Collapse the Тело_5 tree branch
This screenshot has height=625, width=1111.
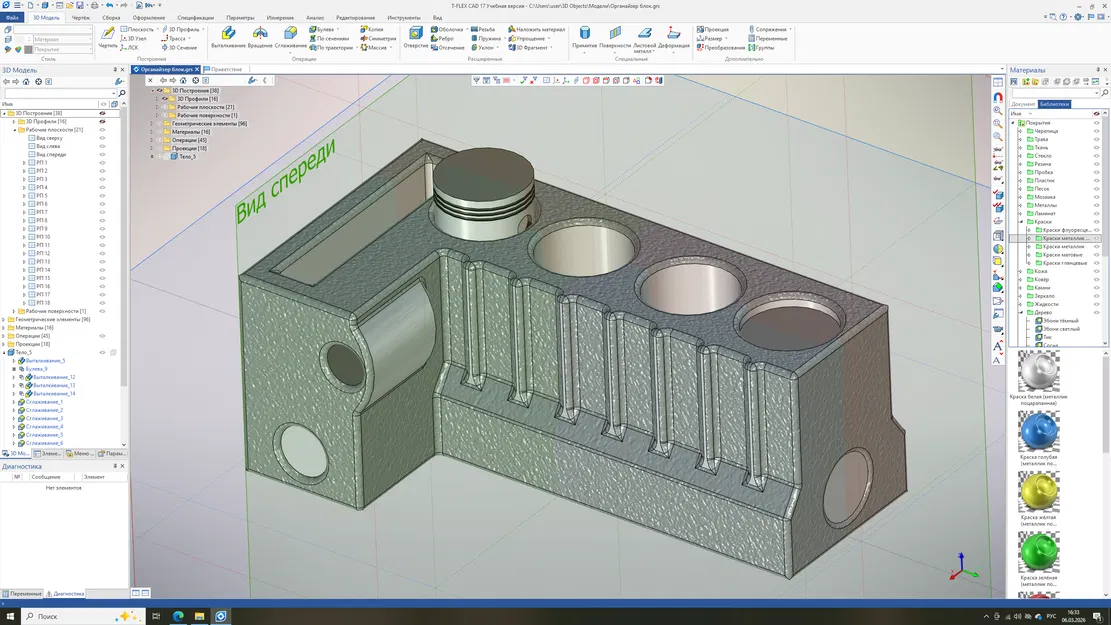point(4,352)
